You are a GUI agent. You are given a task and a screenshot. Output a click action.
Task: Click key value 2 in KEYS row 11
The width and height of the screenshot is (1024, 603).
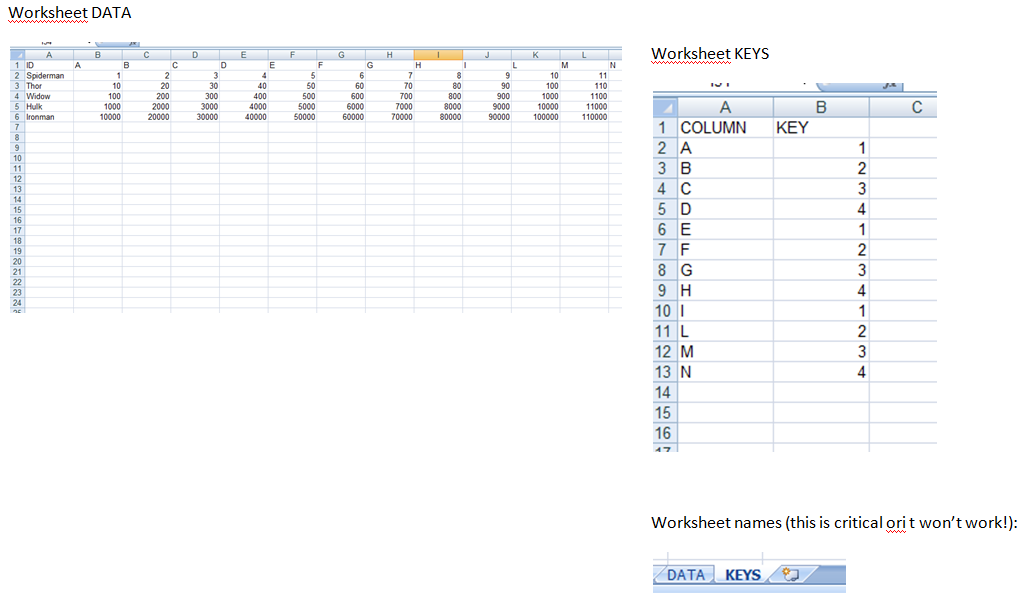(x=821, y=331)
